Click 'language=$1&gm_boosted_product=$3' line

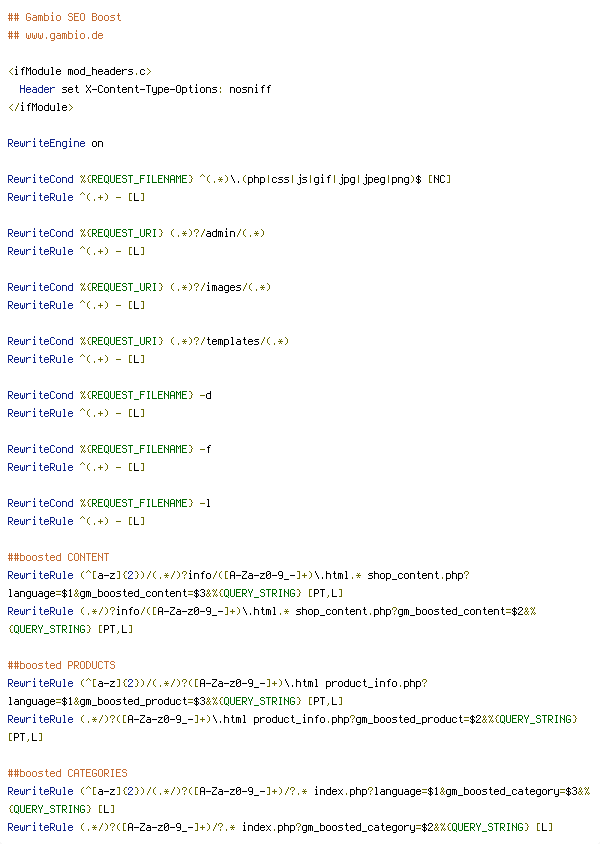[x=175, y=701]
